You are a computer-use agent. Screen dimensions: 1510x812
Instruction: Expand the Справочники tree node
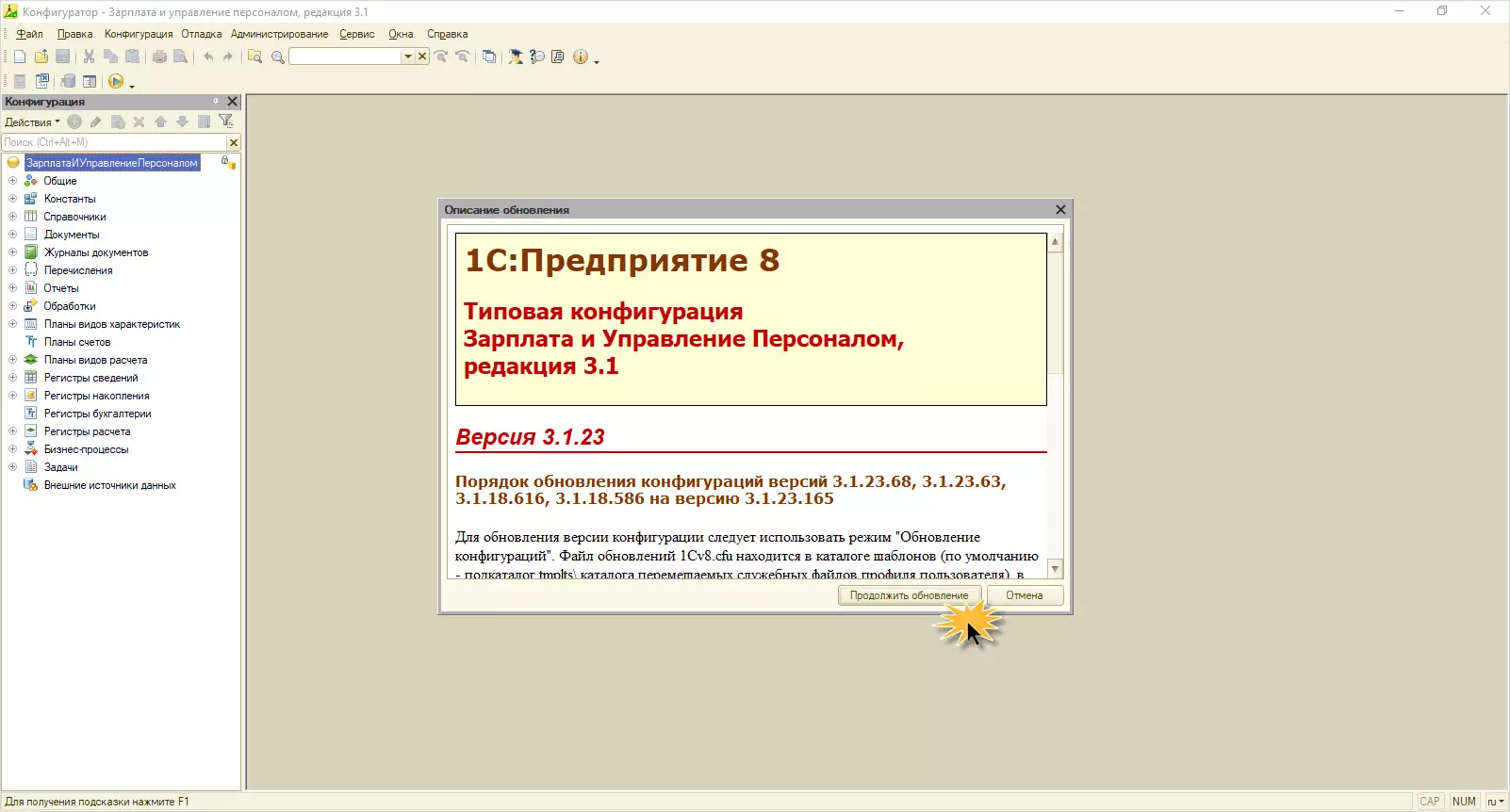coord(13,217)
